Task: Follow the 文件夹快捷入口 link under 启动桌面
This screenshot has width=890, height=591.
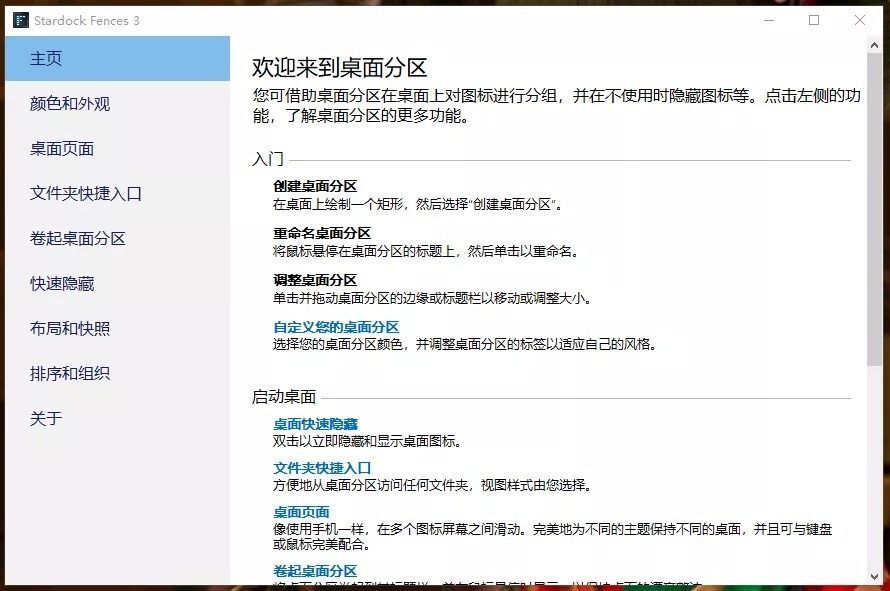Action: tap(322, 468)
